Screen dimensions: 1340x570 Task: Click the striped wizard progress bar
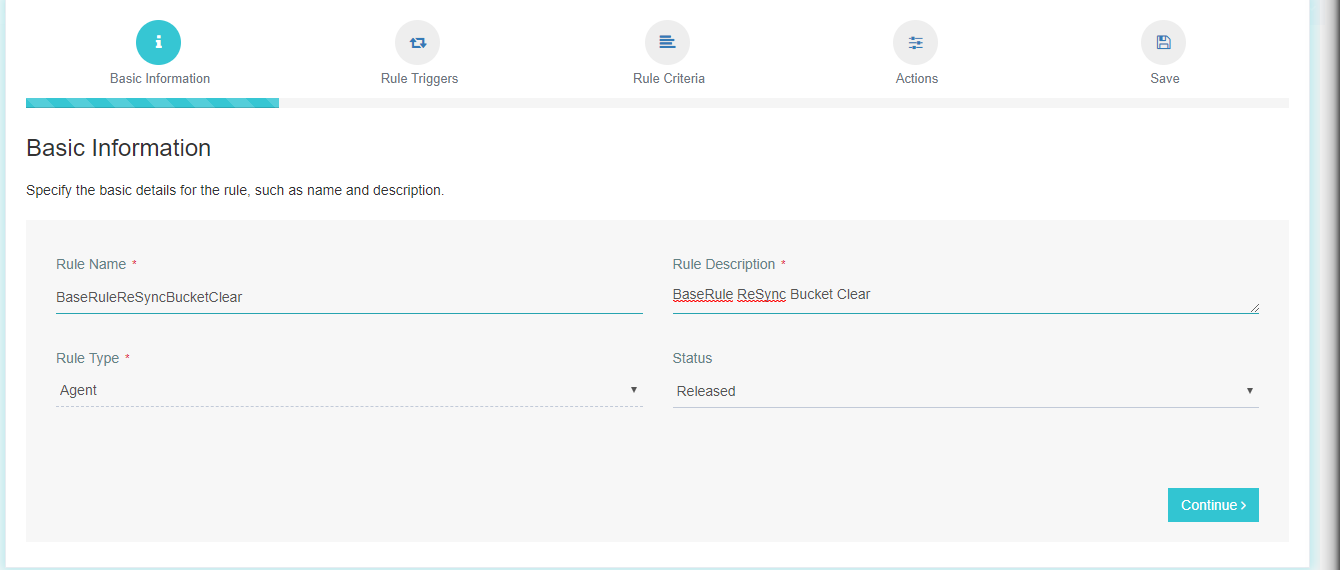point(152,103)
